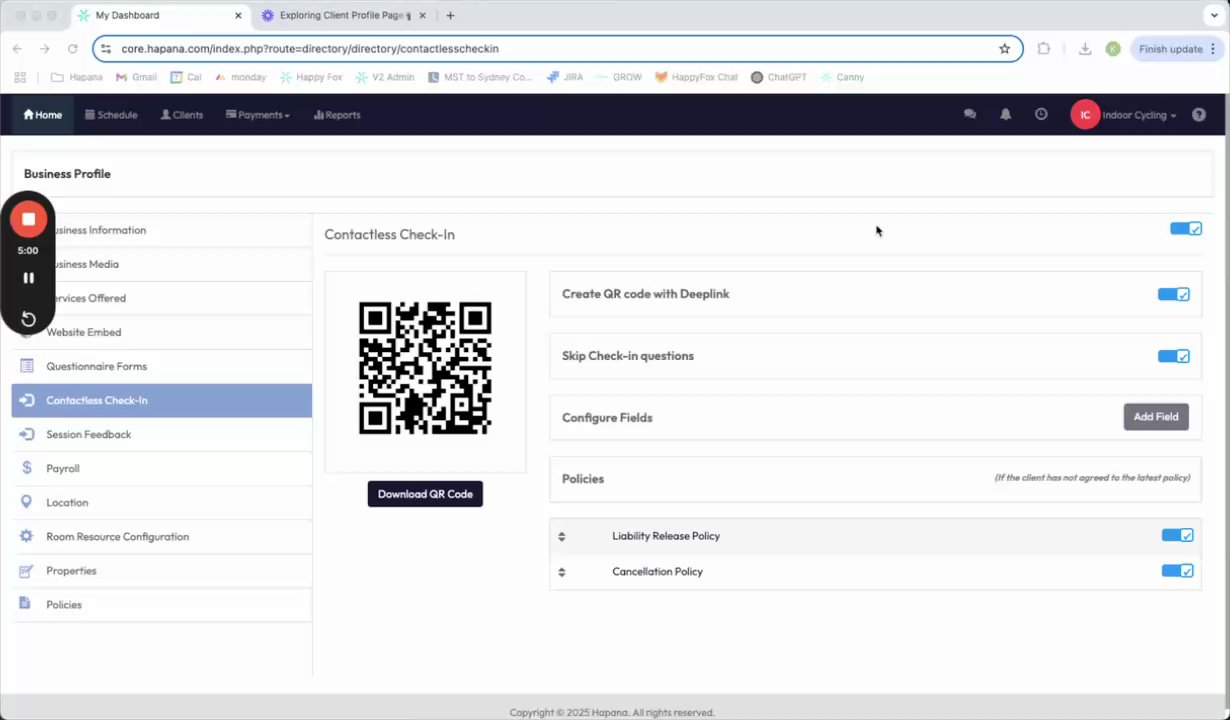Click the IC avatar circle
This screenshot has height=720, width=1230.
pos(1085,115)
